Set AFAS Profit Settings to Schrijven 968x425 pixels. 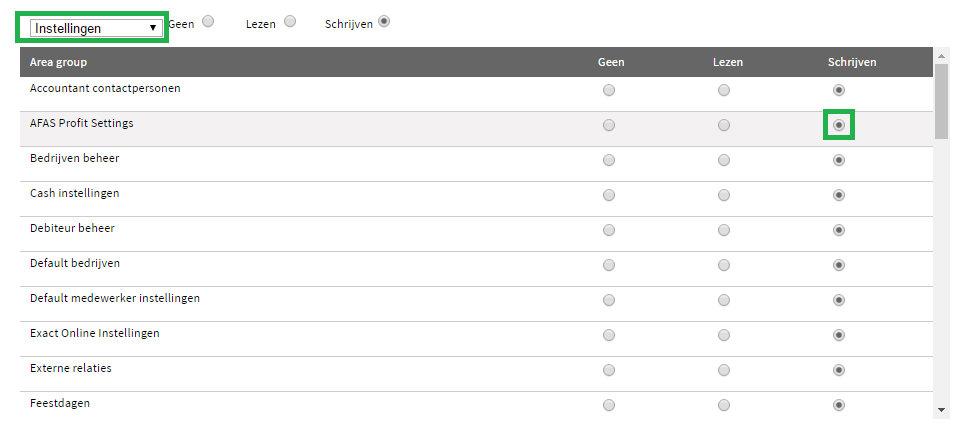[838, 125]
